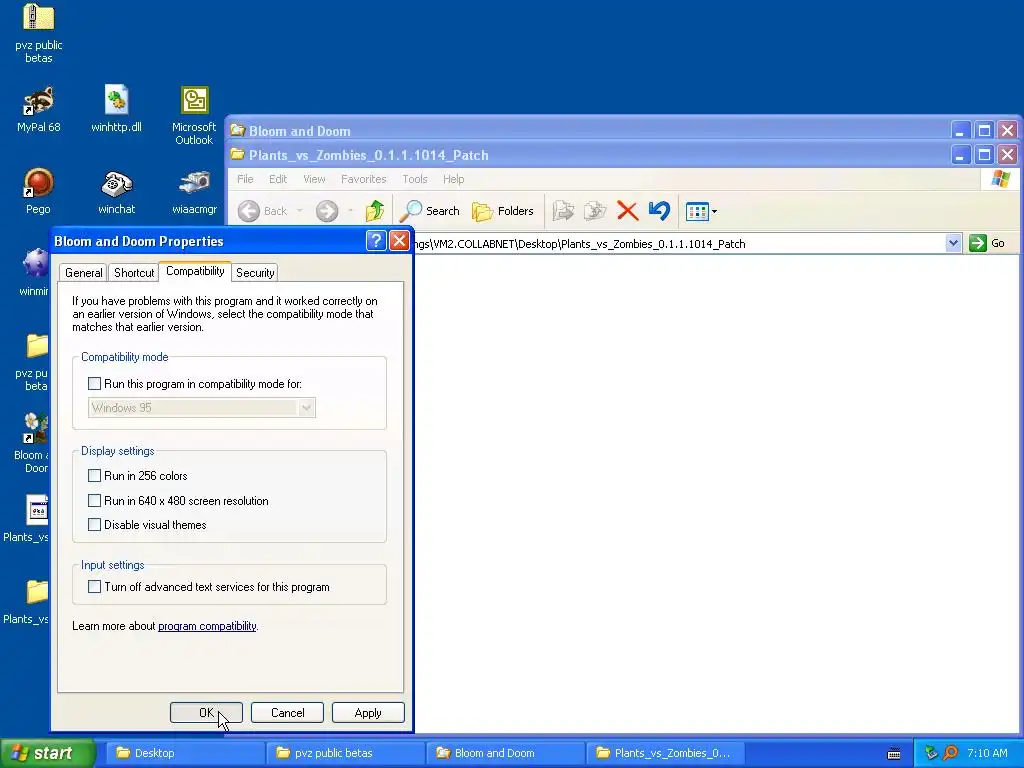Close the Bloom and Doom Properties dialog
Screen dimensions: 1024x768
pos(399,241)
